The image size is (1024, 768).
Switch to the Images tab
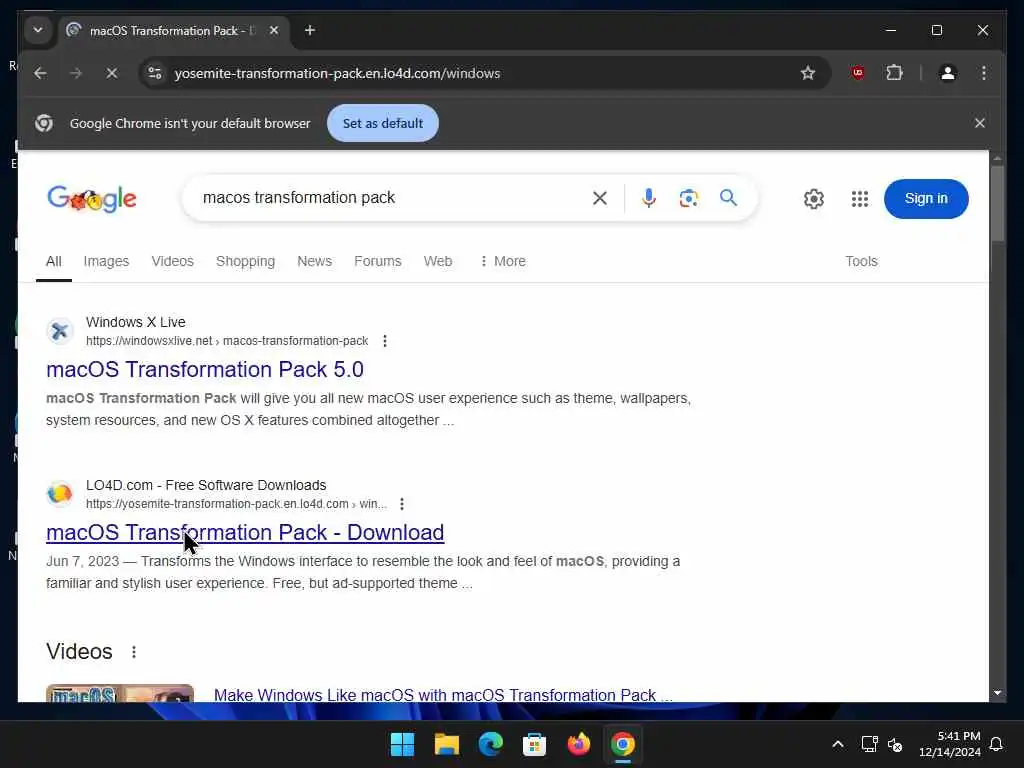(106, 261)
